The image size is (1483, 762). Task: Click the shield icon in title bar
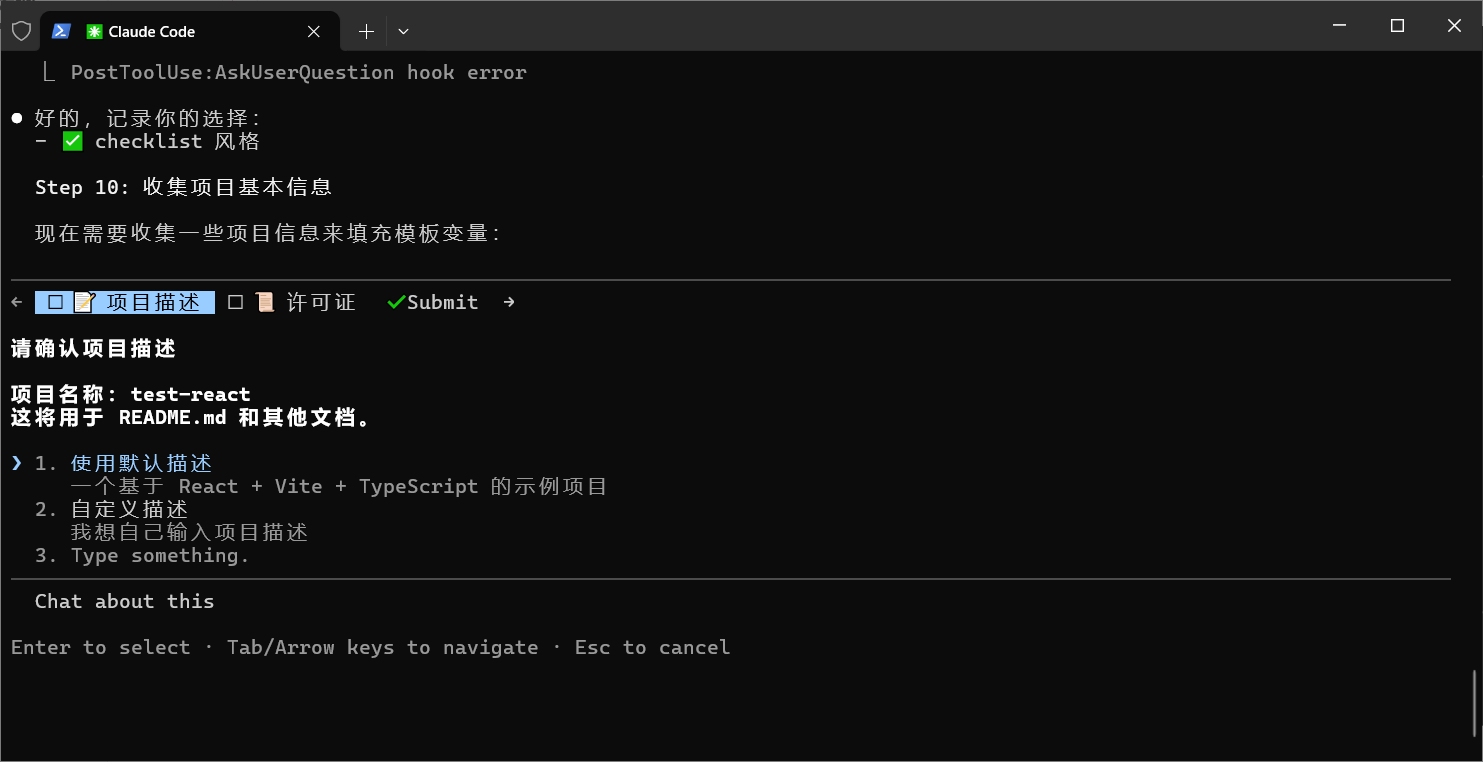[x=21, y=31]
